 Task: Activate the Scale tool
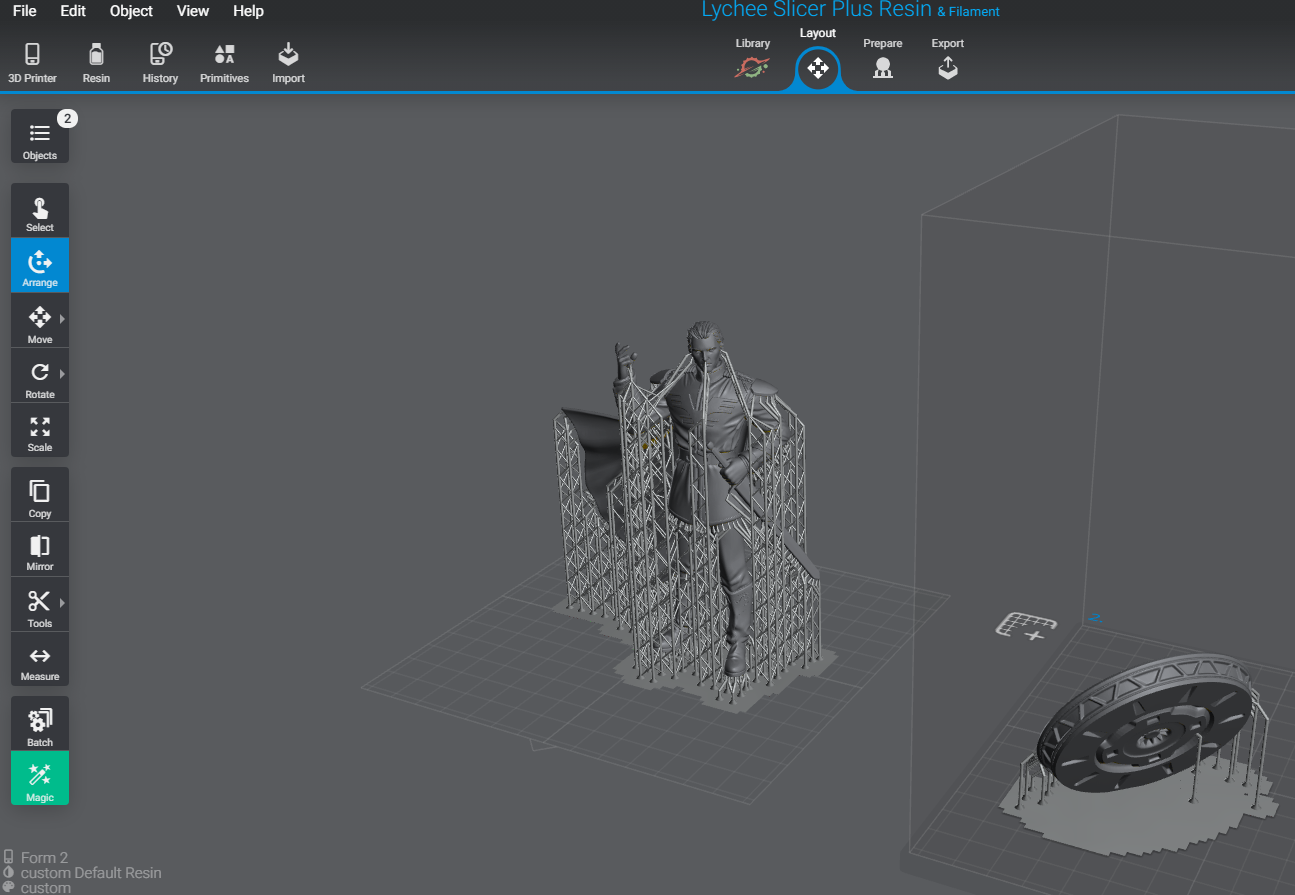coord(40,433)
